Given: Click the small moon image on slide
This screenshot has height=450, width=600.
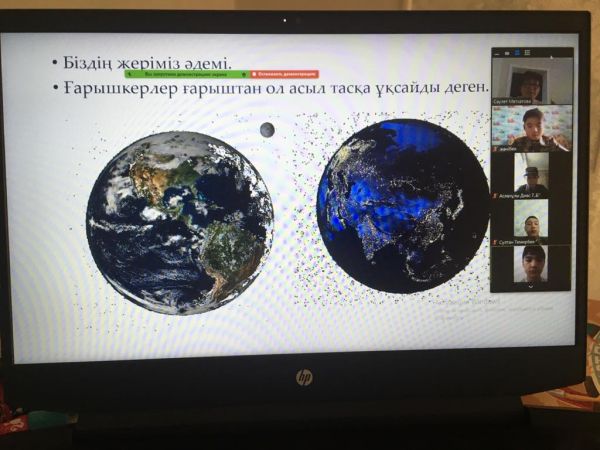Looking at the screenshot, I should tap(267, 129).
